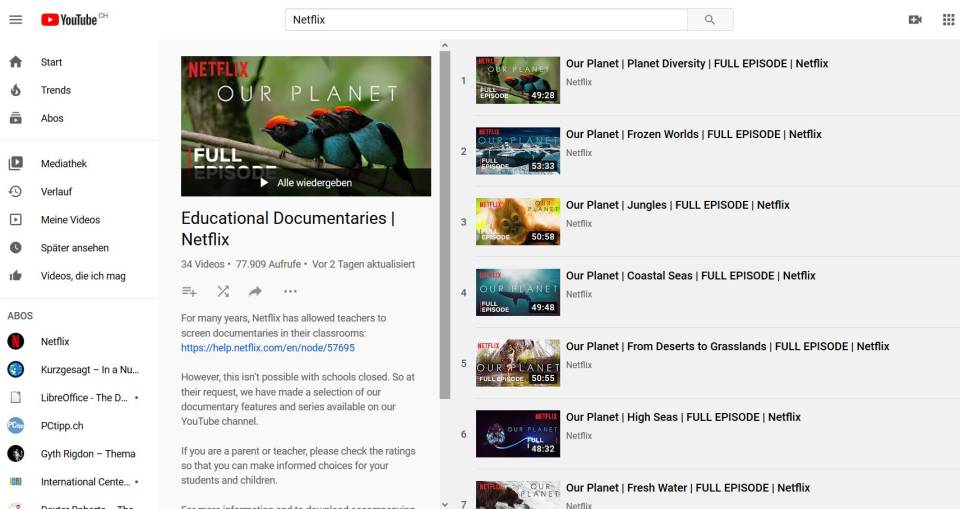Open High Seas full episode title
Image resolution: width=960 pixels, height=509 pixels.
683,417
